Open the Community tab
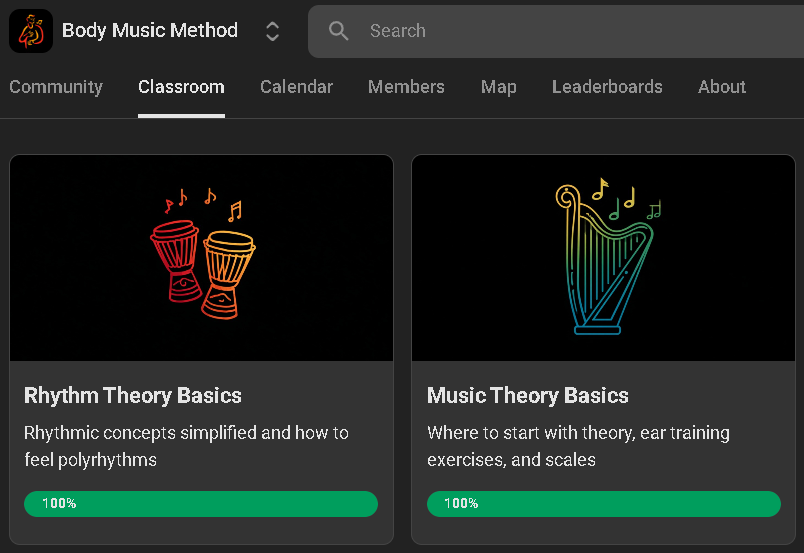804x553 pixels. [56, 87]
